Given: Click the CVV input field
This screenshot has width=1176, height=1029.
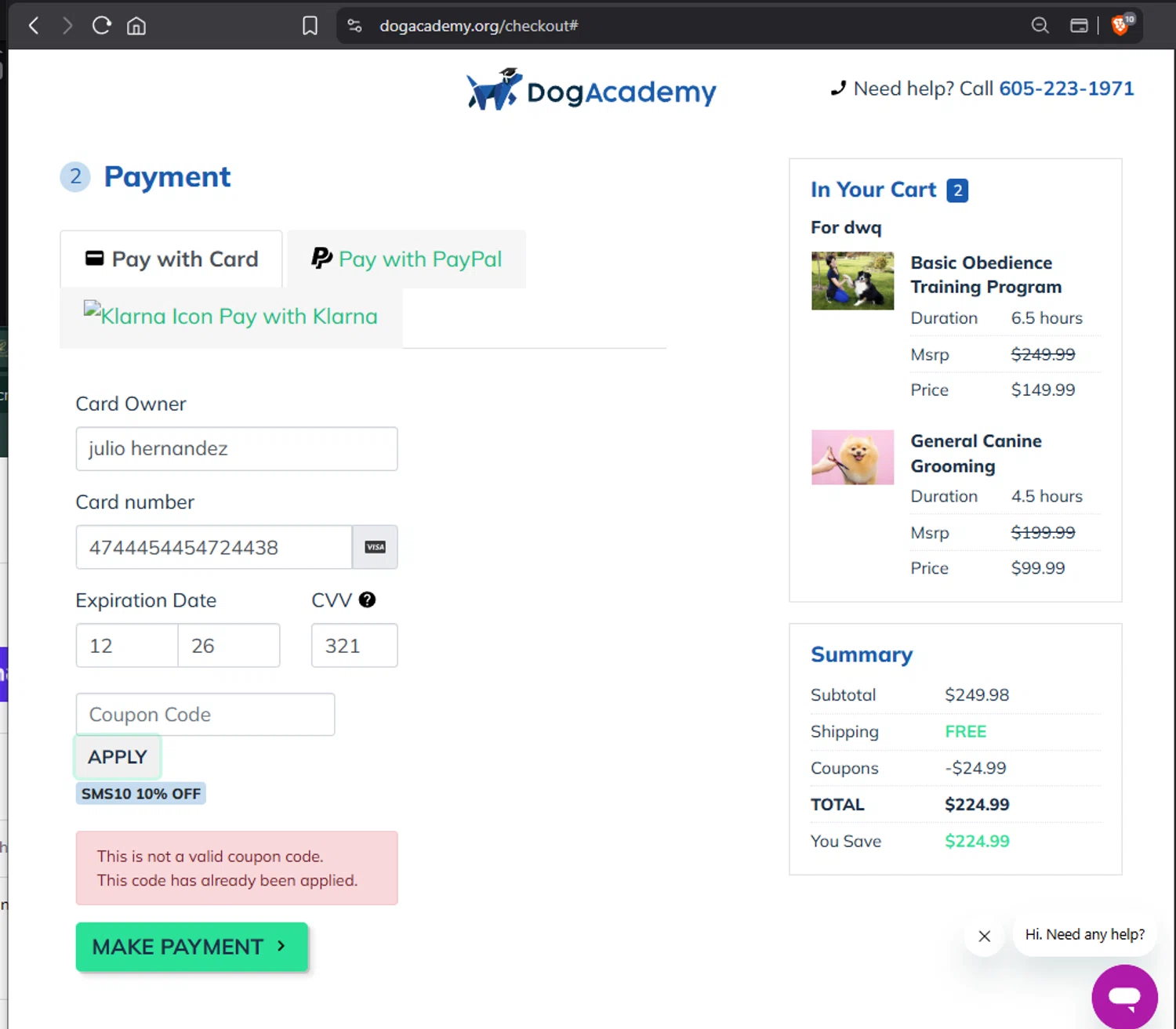Looking at the screenshot, I should [x=354, y=646].
